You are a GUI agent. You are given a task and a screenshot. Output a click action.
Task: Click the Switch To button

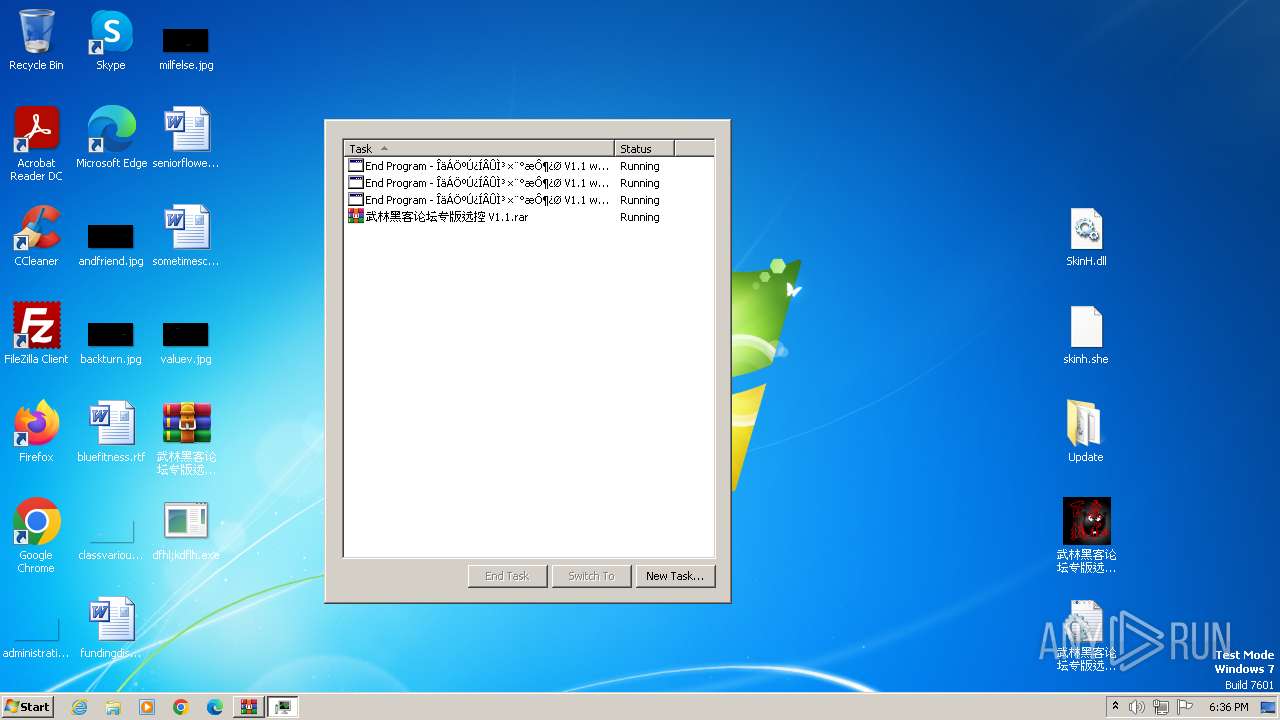[x=591, y=576]
